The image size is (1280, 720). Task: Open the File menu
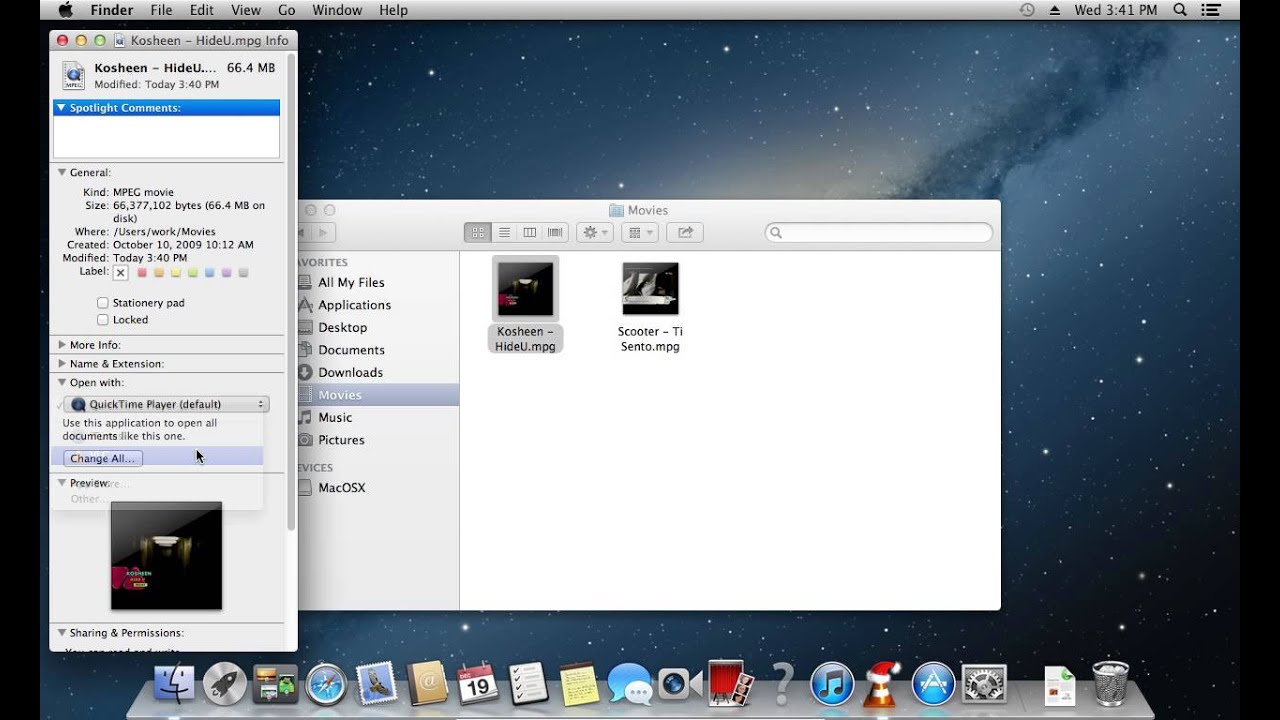tap(161, 10)
